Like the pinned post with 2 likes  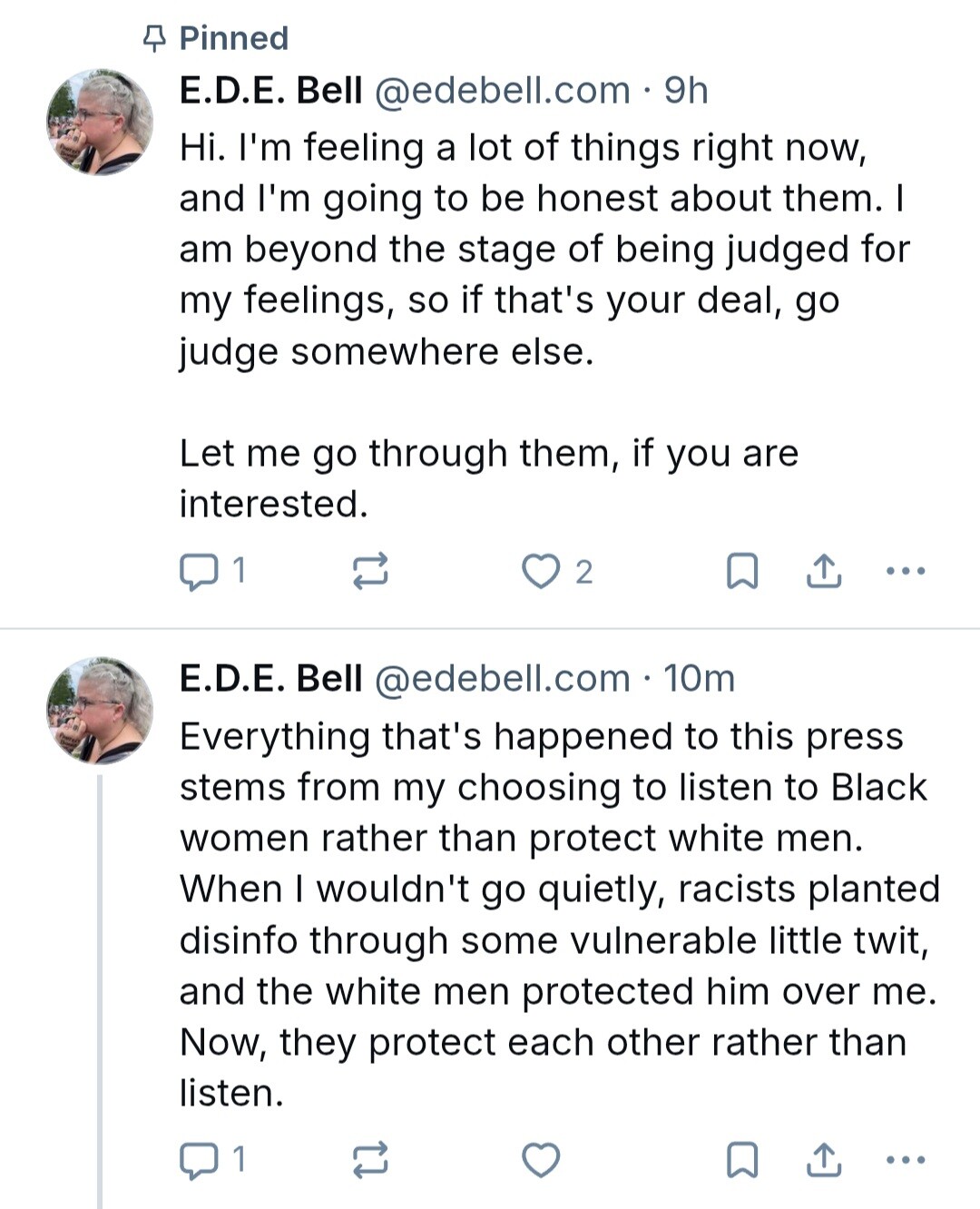(x=542, y=572)
